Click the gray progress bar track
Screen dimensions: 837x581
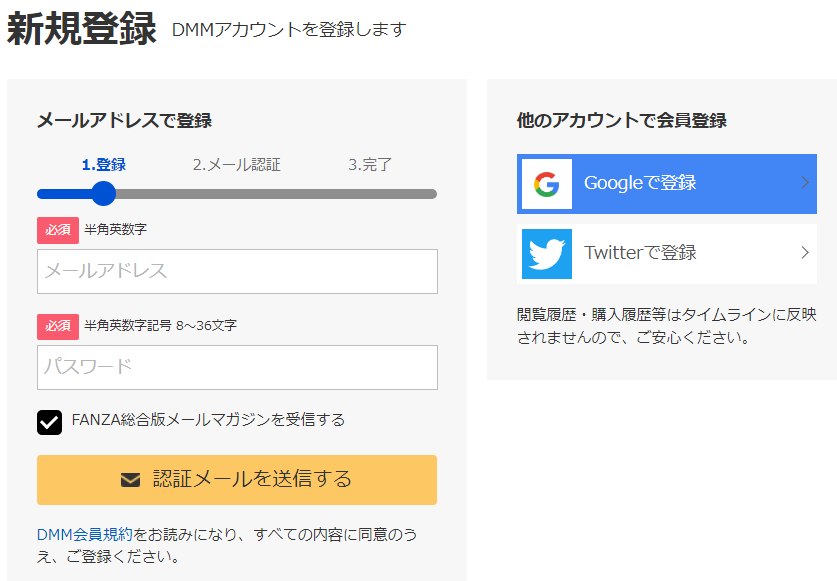pos(276,194)
